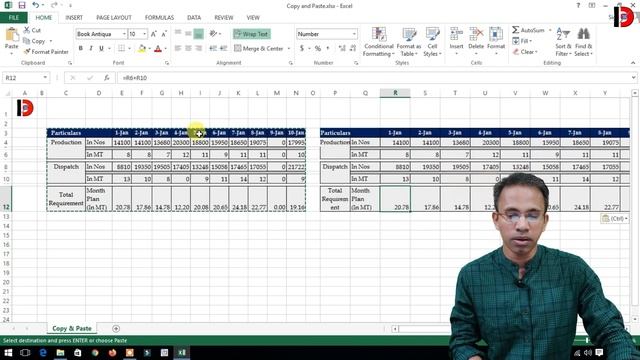Image resolution: width=640 pixels, height=360 pixels.
Task: Open Find & Select binoculars menu
Action: tap(583, 42)
